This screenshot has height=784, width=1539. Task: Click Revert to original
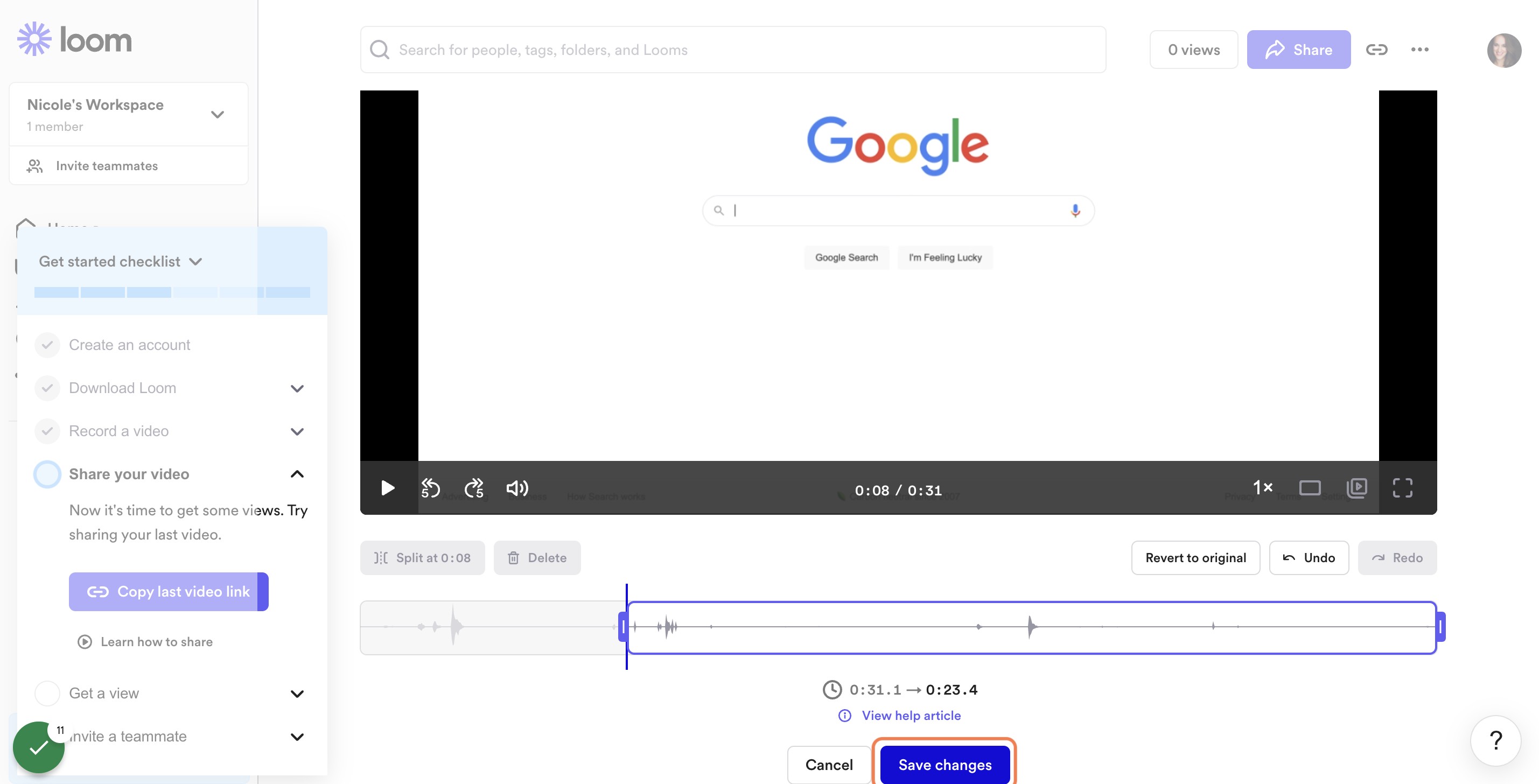tap(1195, 557)
